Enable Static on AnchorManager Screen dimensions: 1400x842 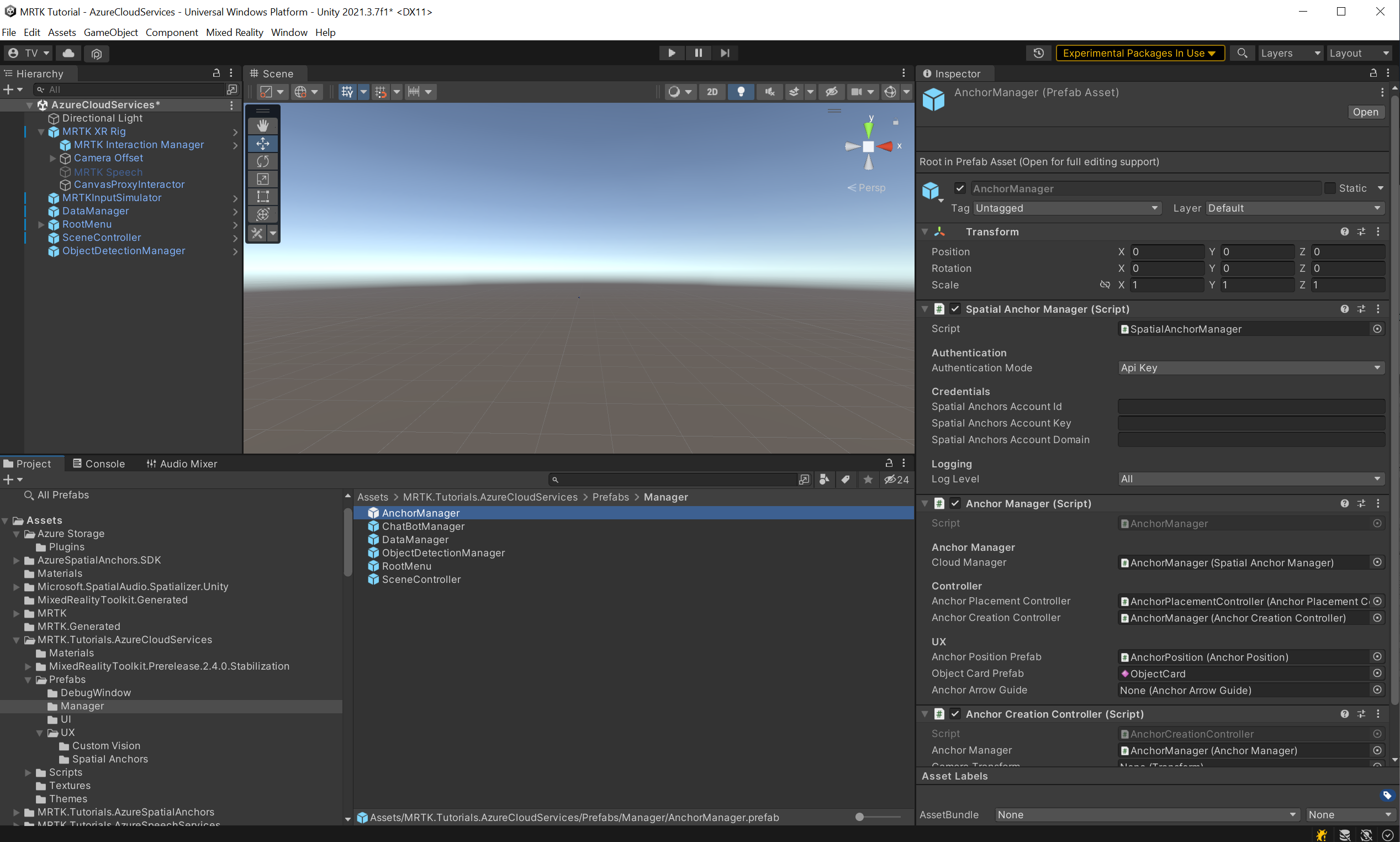pyautogui.click(x=1332, y=188)
